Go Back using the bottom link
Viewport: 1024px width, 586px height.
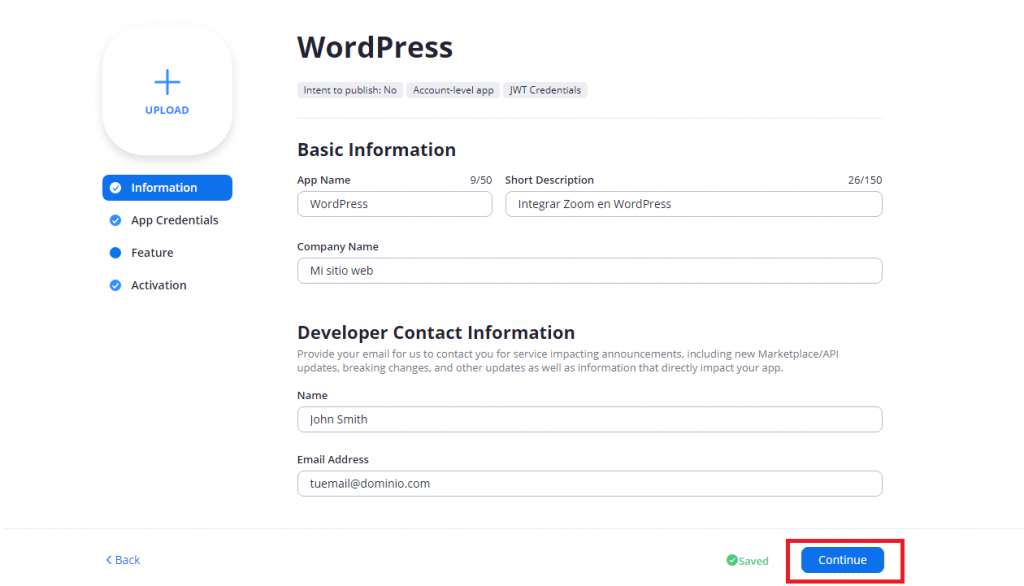[123, 560]
